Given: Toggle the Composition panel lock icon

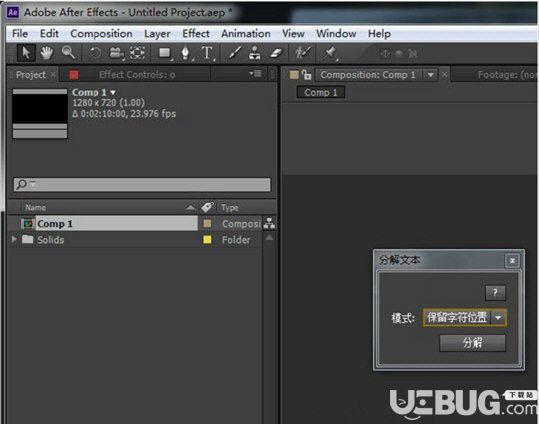Looking at the screenshot, I should click(x=306, y=75).
